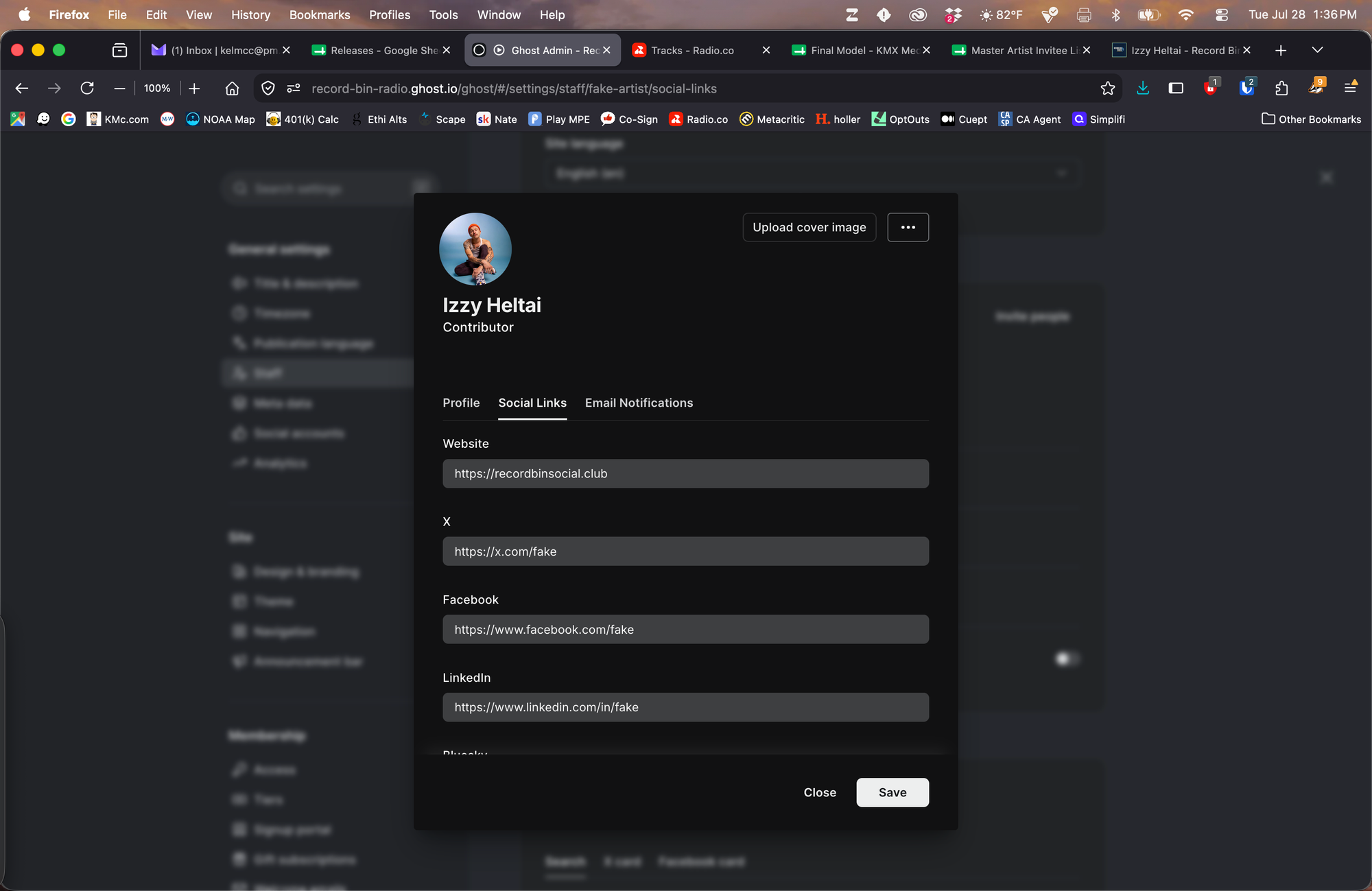This screenshot has height=891, width=1372.
Task: Switch to Tracks Radio.co tab
Action: point(701,50)
